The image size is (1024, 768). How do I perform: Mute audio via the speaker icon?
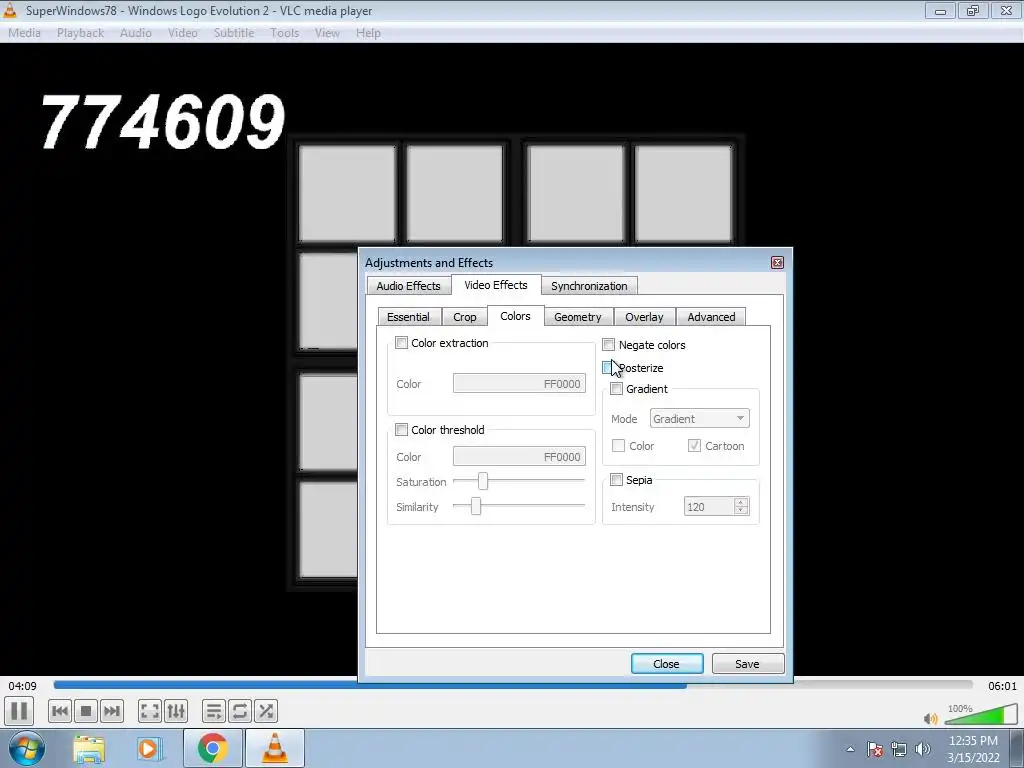(931, 718)
